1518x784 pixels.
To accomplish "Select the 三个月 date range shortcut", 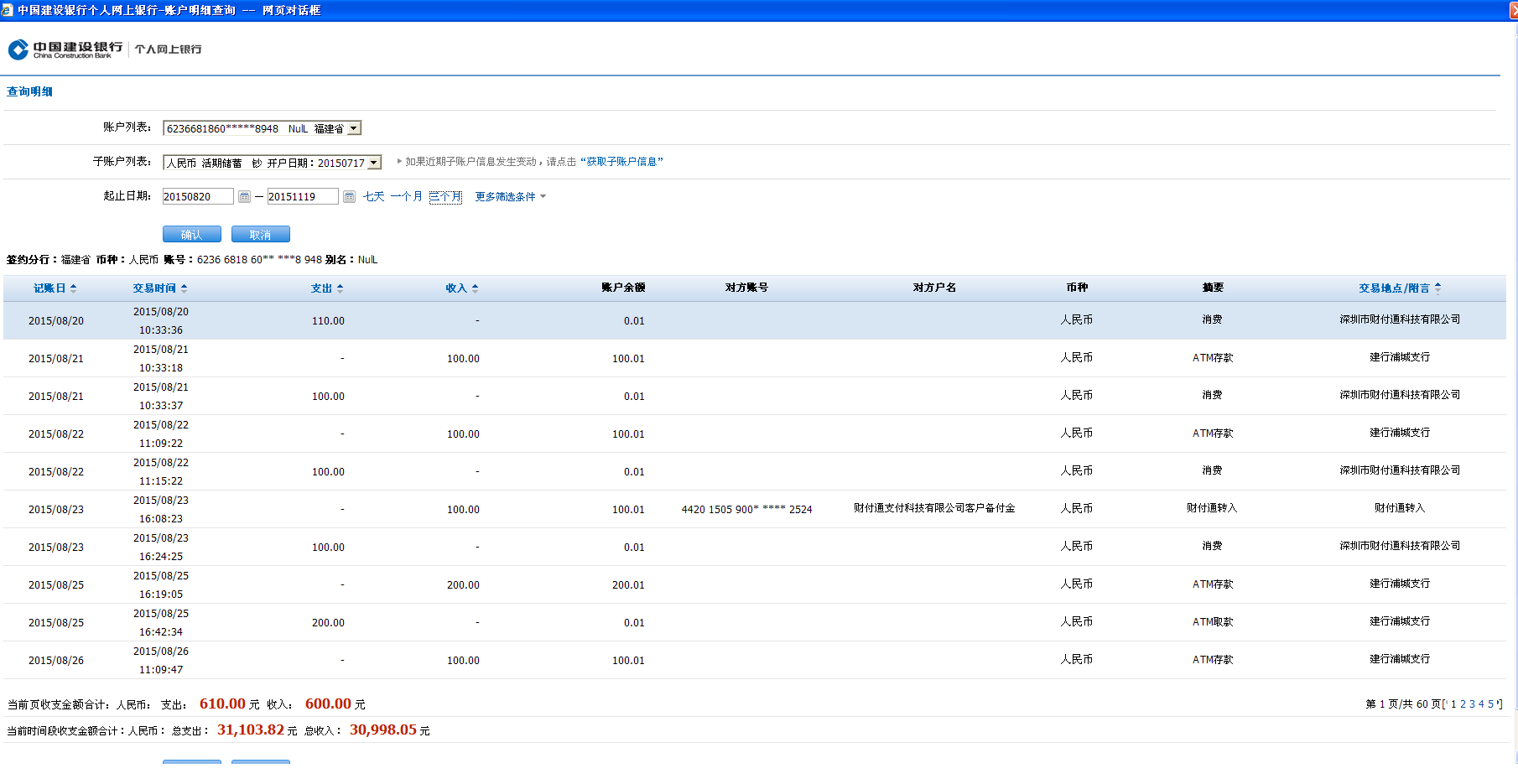I will (x=445, y=196).
